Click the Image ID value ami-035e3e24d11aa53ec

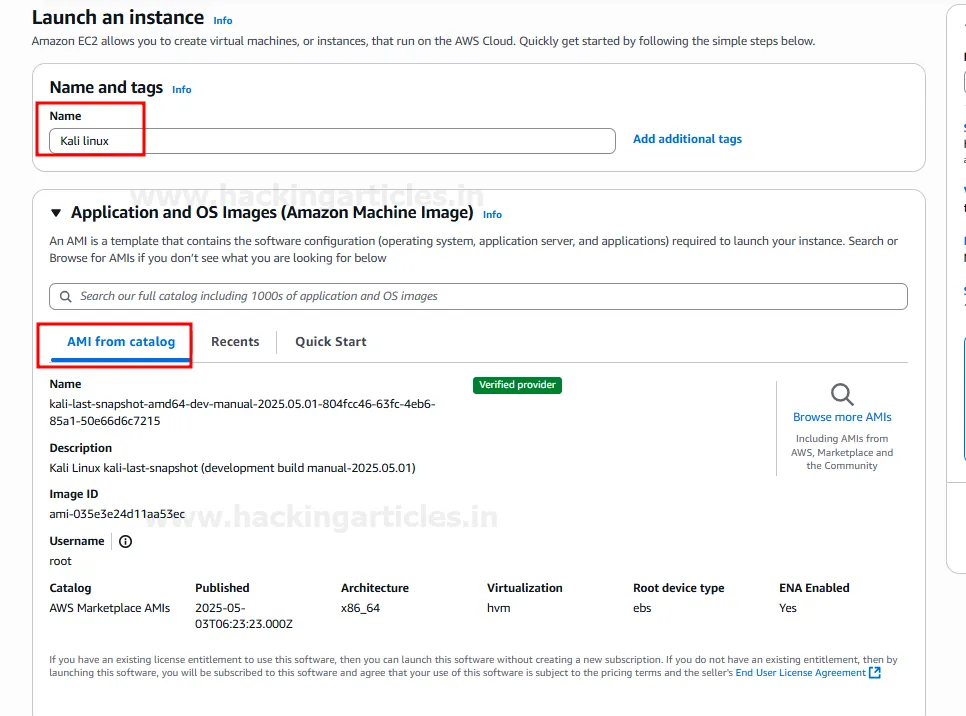[x=117, y=514]
